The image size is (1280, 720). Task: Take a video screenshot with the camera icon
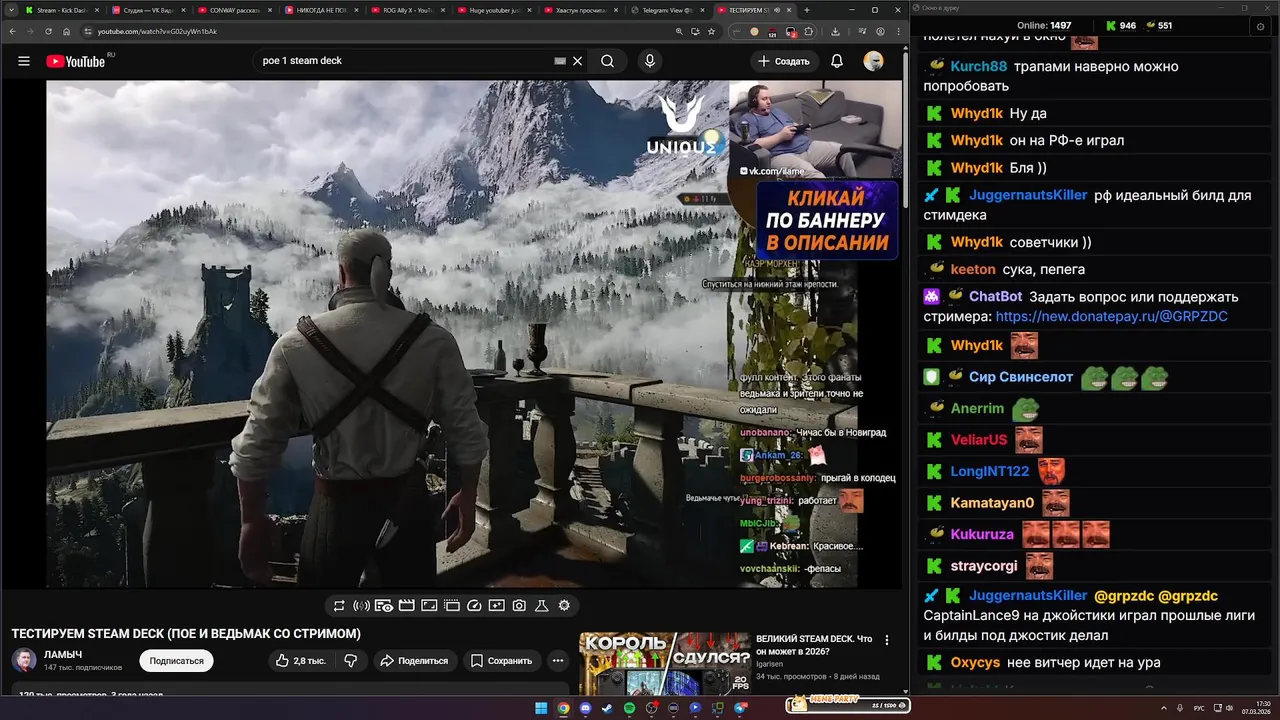pyautogui.click(x=519, y=605)
